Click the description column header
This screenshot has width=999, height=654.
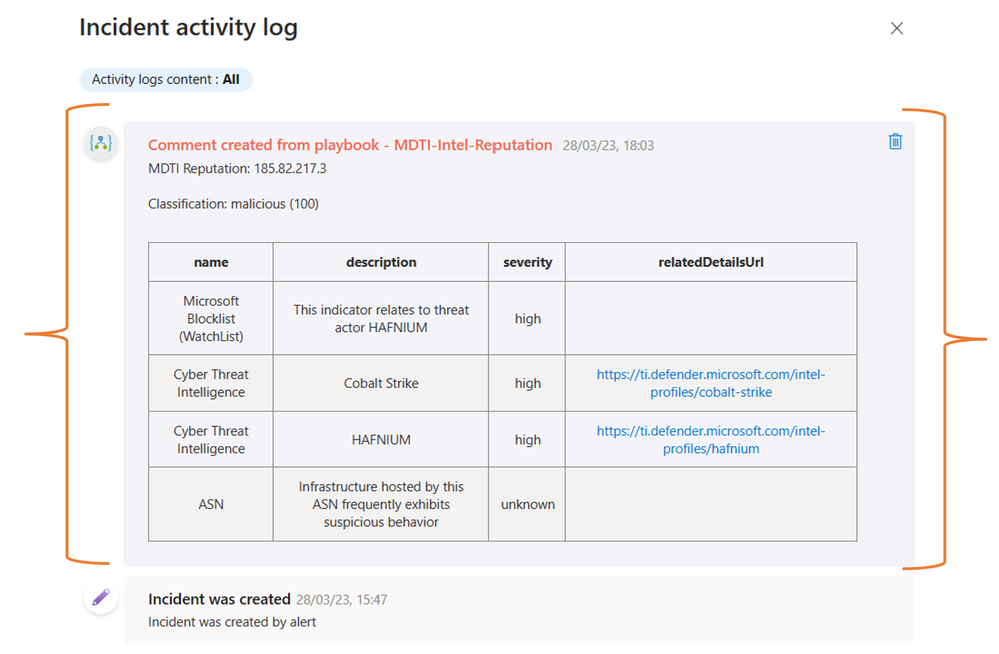[381, 262]
